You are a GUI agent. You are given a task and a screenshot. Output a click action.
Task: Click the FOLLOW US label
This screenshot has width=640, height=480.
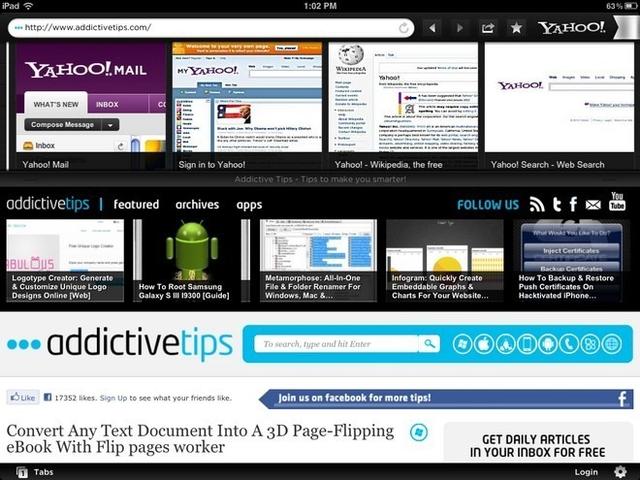(x=488, y=204)
